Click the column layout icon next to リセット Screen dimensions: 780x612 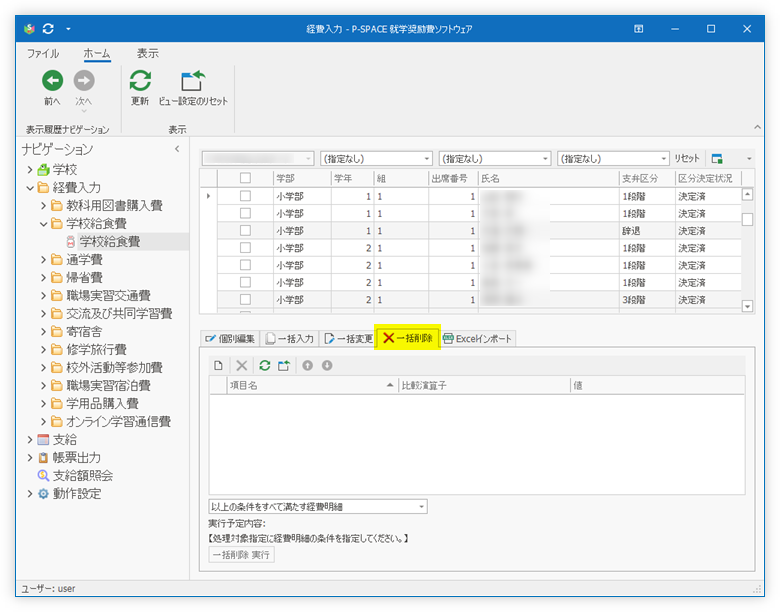(x=717, y=159)
